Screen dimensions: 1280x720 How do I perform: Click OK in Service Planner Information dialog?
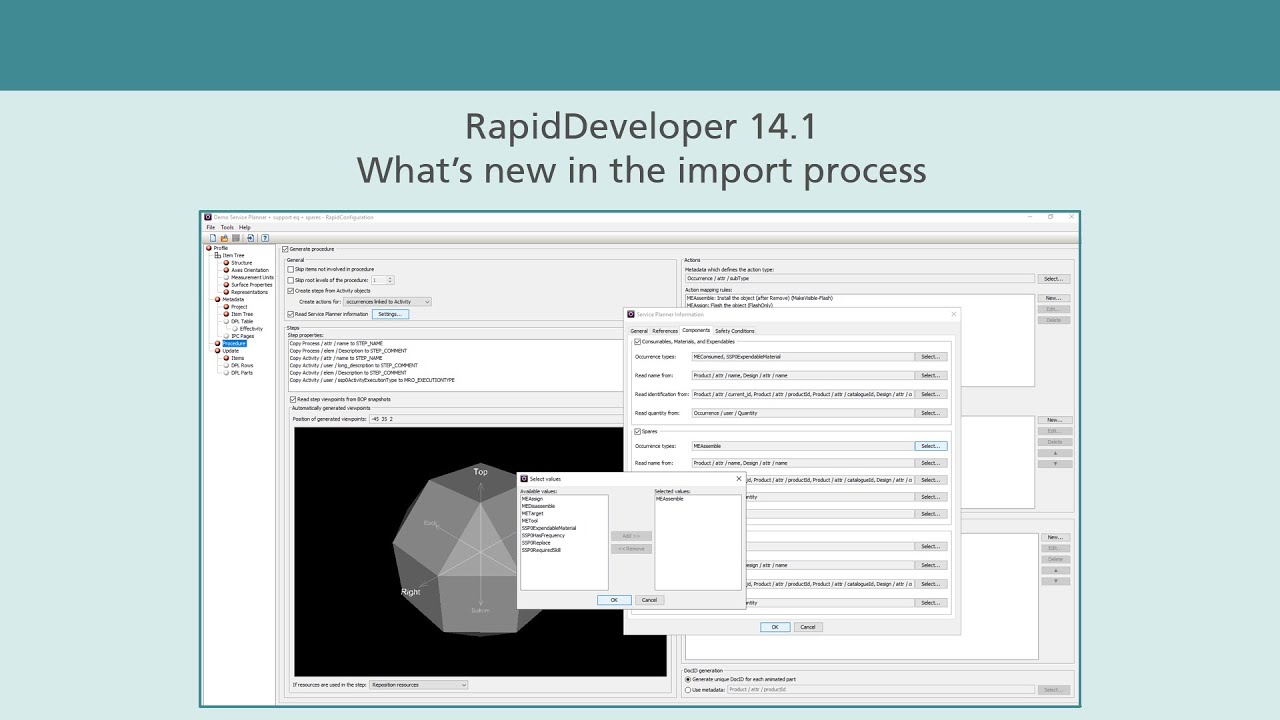click(x=774, y=627)
